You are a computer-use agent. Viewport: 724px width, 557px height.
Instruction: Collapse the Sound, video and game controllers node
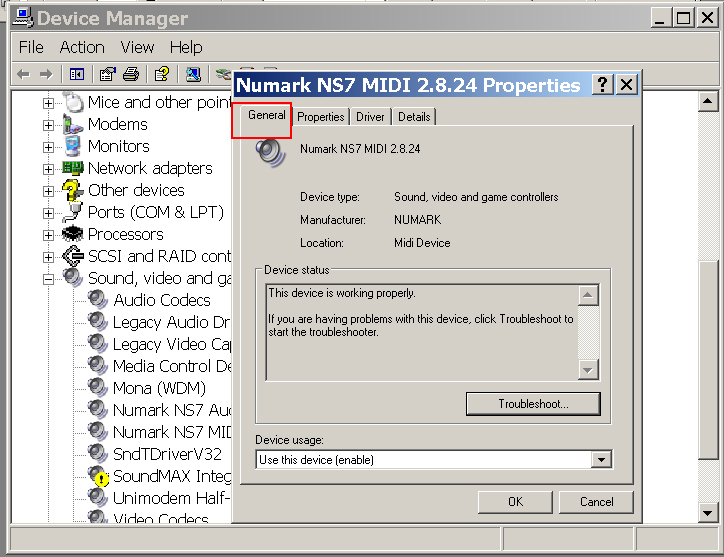[x=48, y=279]
